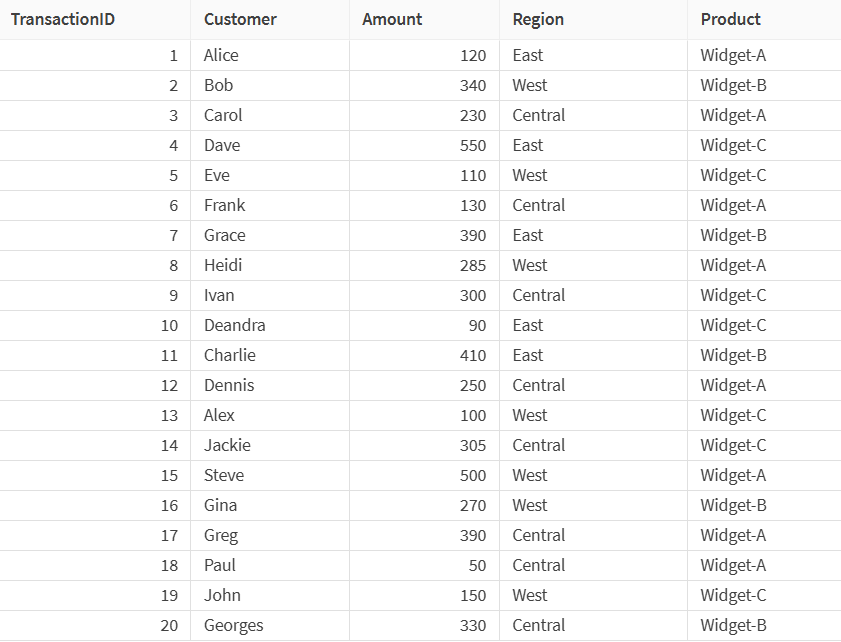Image resolution: width=841 pixels, height=642 pixels.
Task: Select the Ivan customer cell
Action: click(219, 295)
